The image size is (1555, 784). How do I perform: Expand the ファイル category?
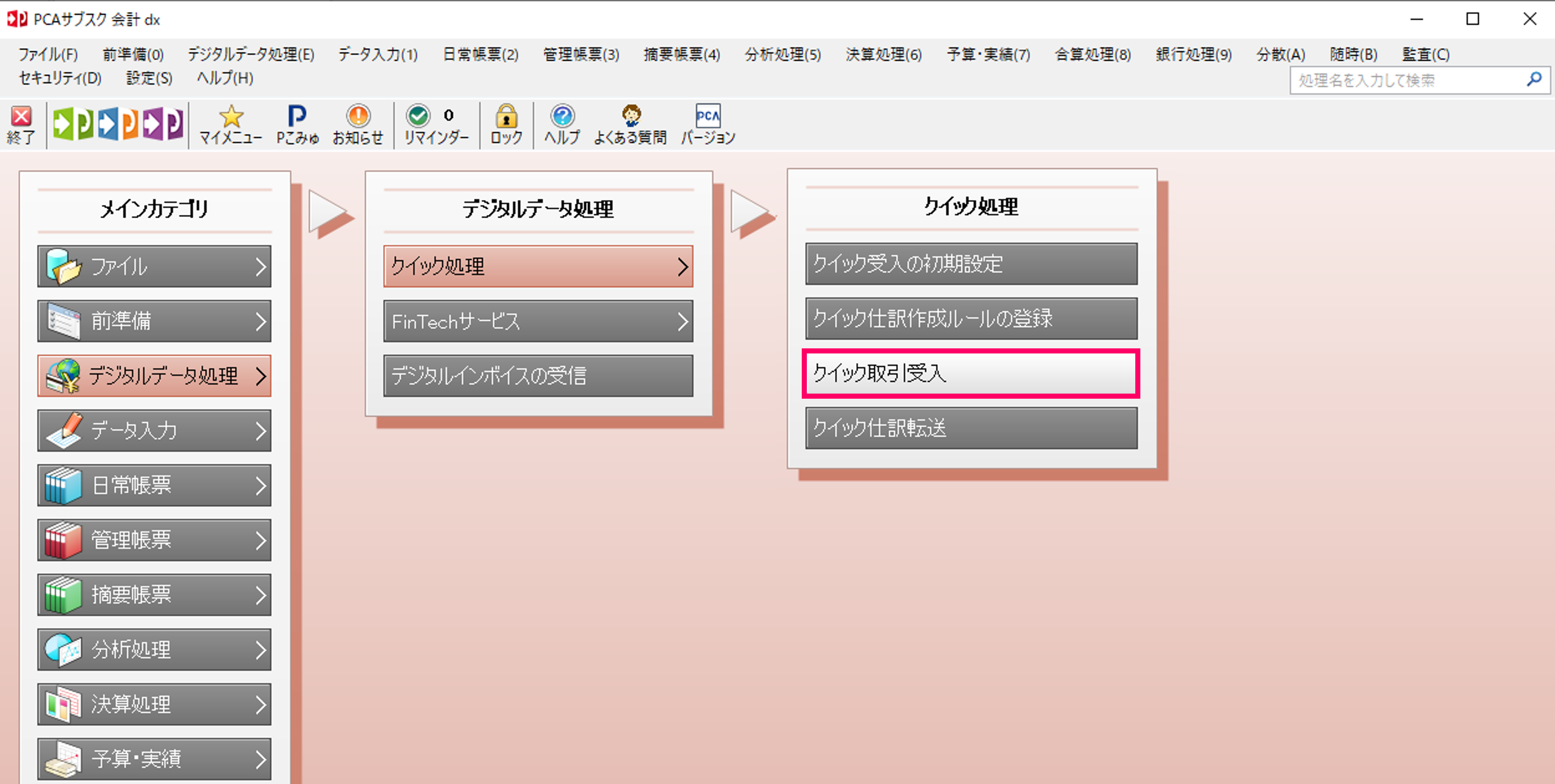point(155,266)
